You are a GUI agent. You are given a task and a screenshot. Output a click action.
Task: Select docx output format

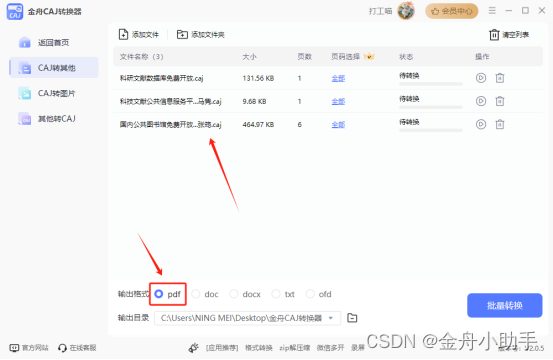(234, 294)
